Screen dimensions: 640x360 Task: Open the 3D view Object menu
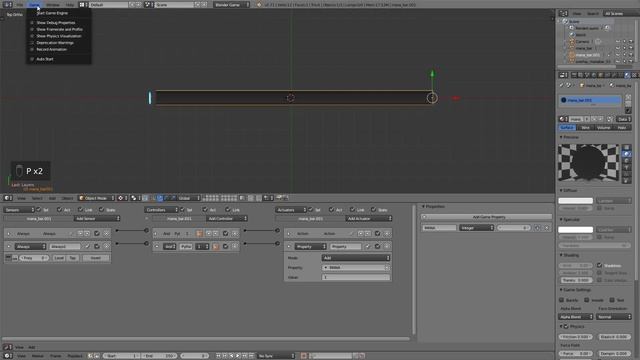pos(67,198)
